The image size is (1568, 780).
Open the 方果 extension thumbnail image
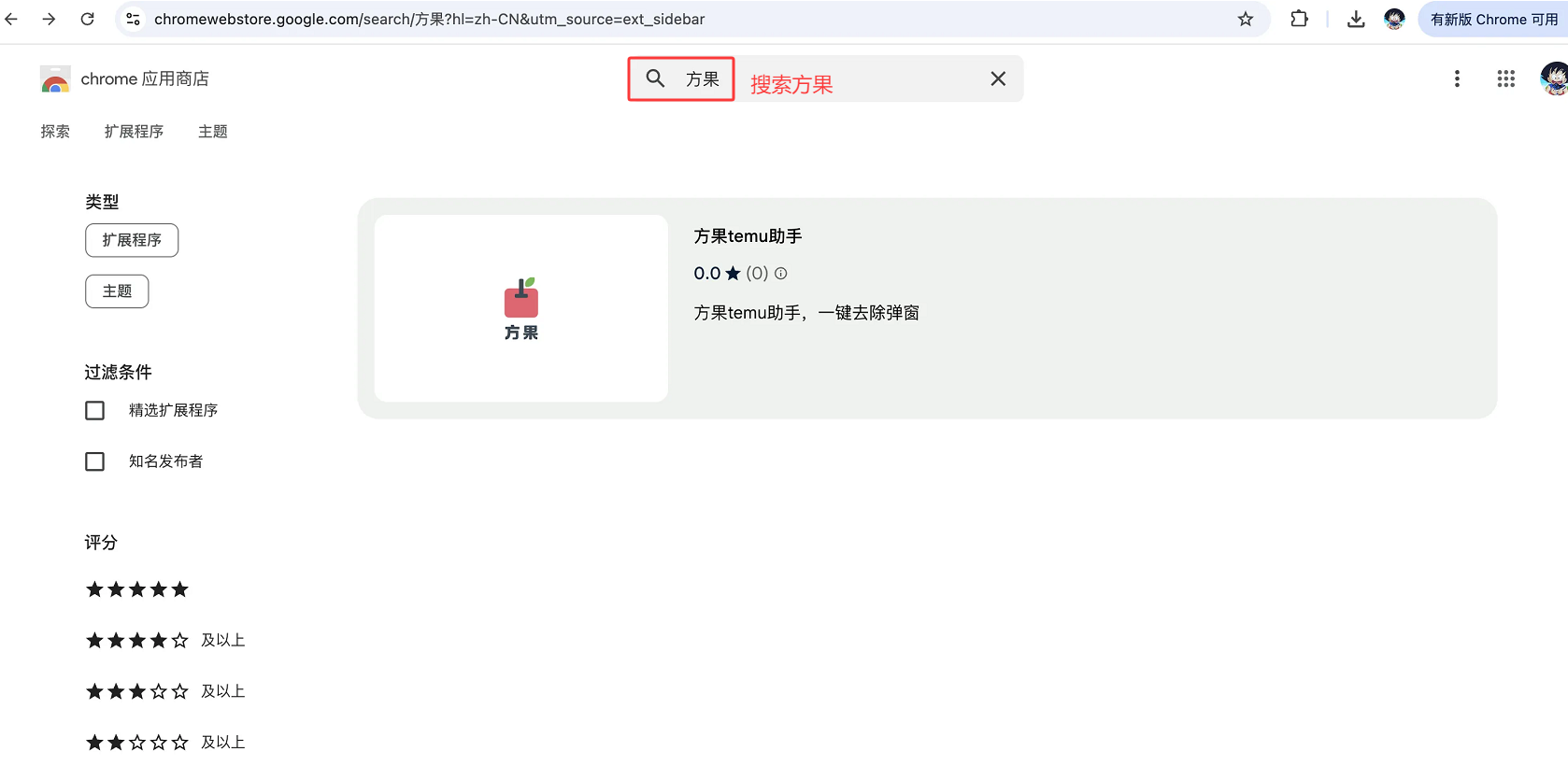click(x=521, y=308)
